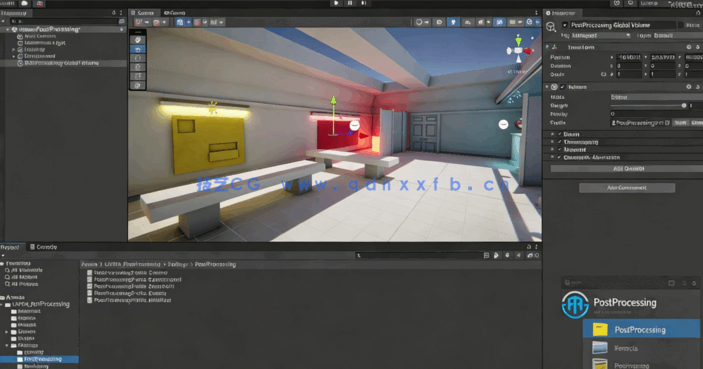Screen dimensions: 703x369
Task: Collapse the Transform component
Action: point(547,47)
